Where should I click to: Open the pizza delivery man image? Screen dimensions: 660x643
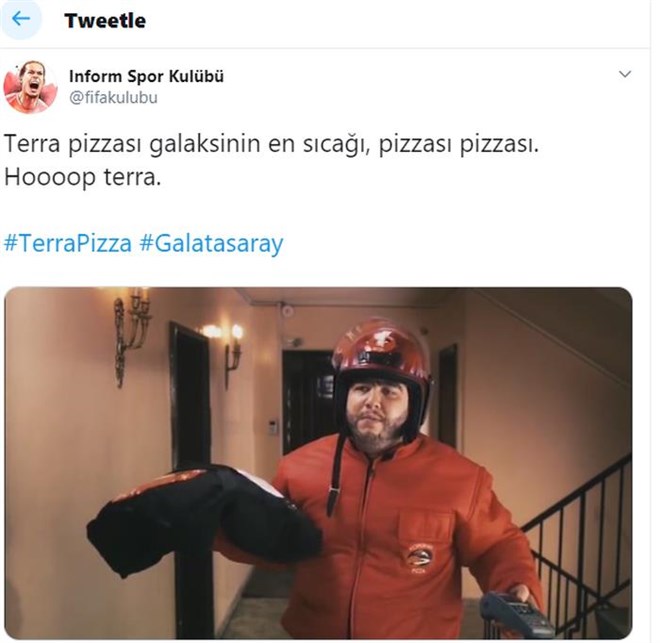coord(318,463)
